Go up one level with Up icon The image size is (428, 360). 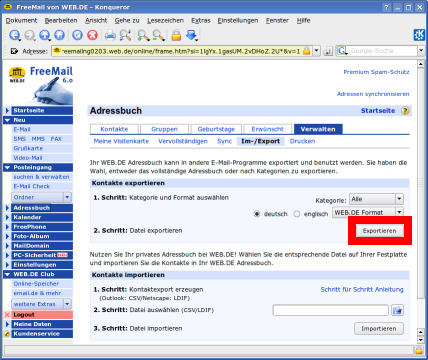click(x=45, y=35)
